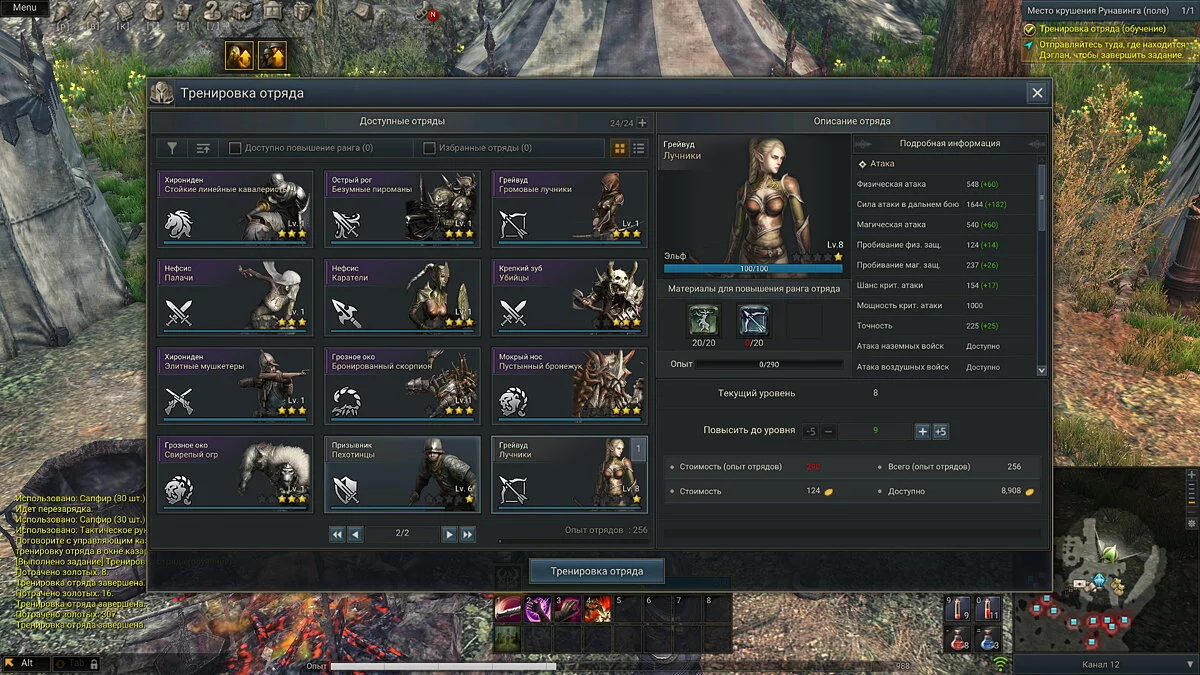Click the first golden buff icon

[238, 56]
